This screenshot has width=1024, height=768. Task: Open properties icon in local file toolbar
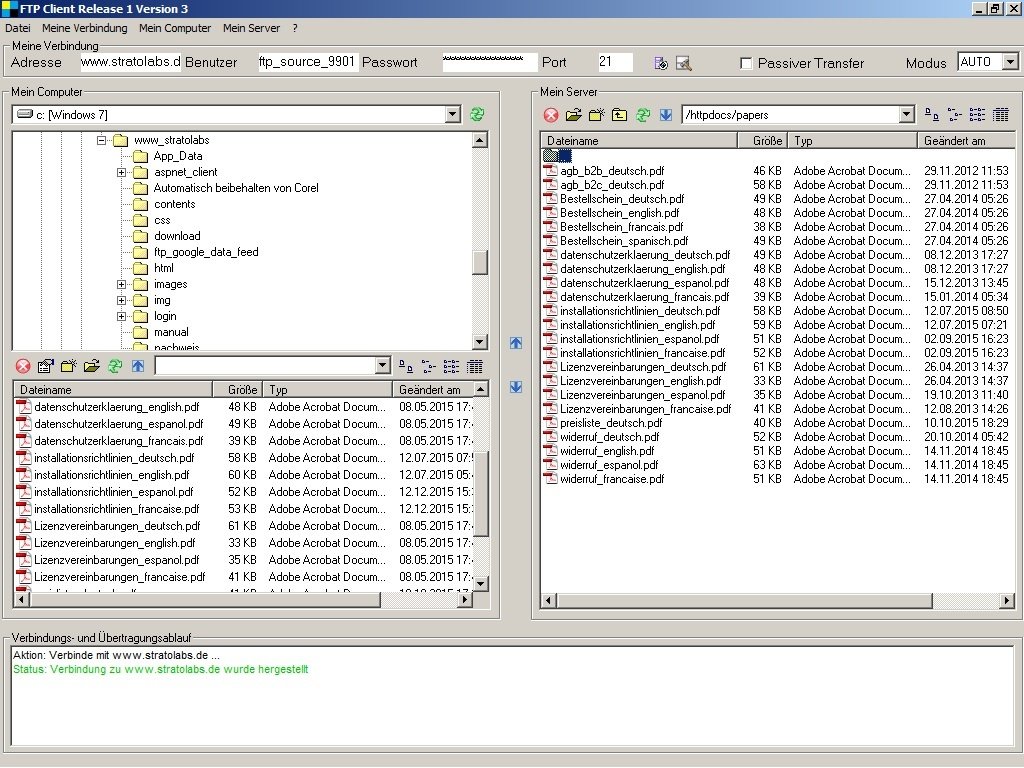(46, 366)
